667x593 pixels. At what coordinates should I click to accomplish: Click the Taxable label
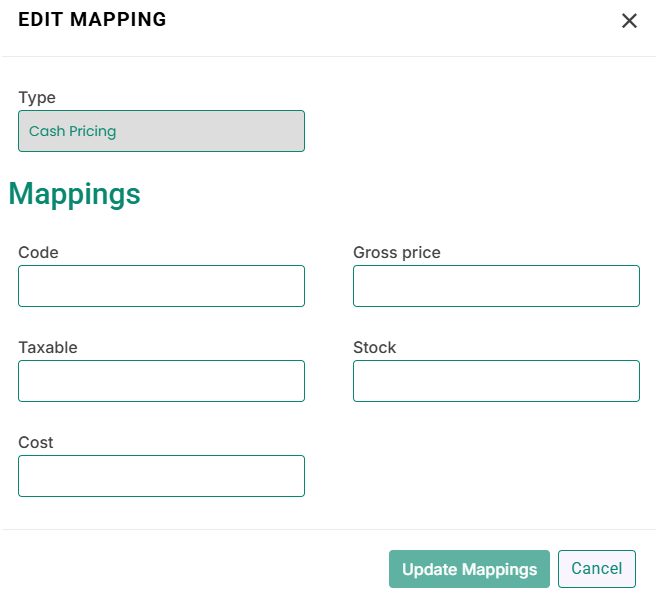point(48,348)
